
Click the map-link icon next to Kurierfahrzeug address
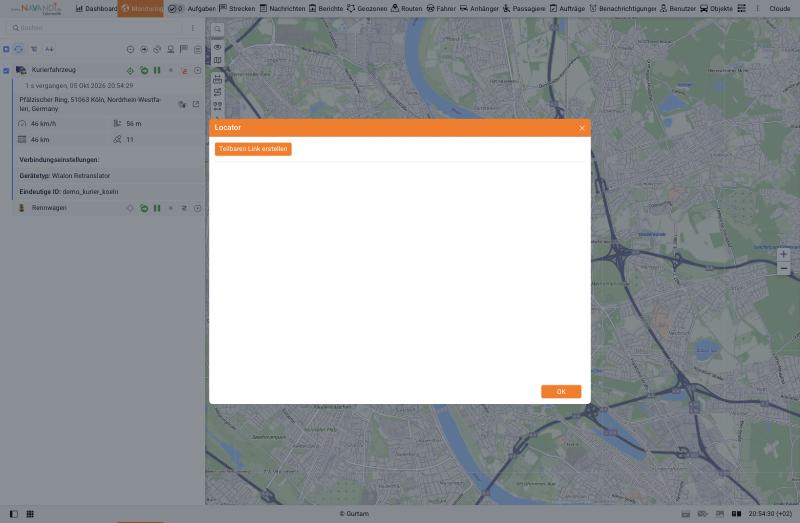[182, 105]
